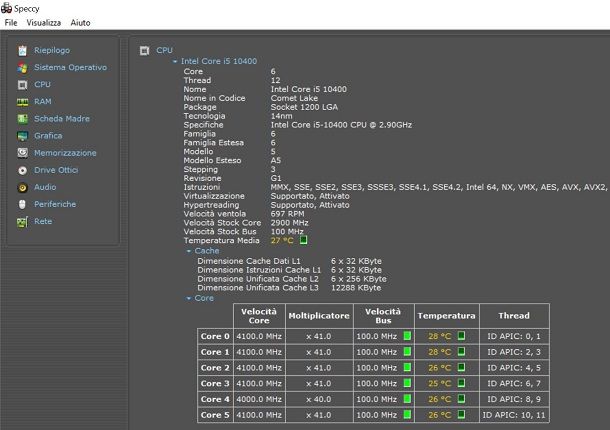Select the '2900 MHz' stock core speed
Screen dimensions: 610x430
coord(289,223)
